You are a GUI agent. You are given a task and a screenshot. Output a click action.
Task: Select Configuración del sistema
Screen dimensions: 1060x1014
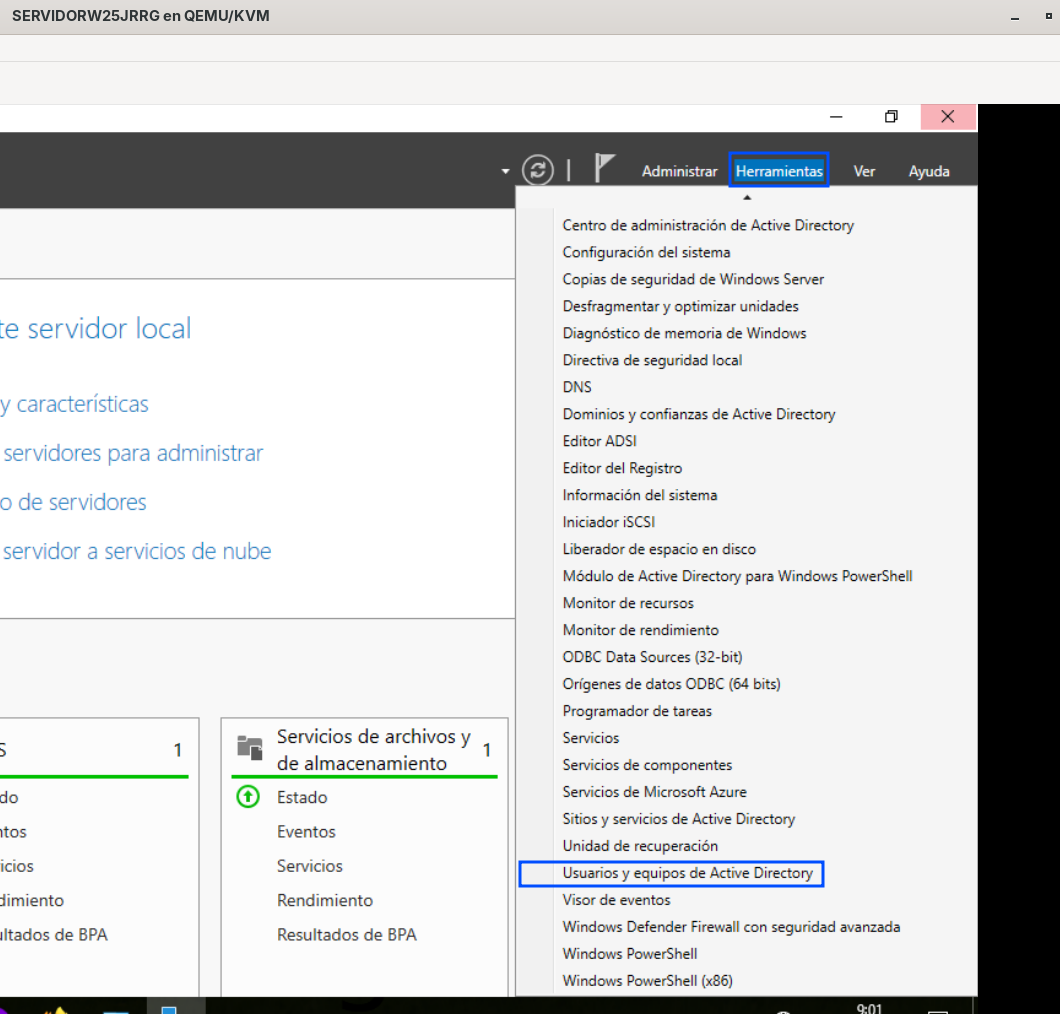coord(646,252)
